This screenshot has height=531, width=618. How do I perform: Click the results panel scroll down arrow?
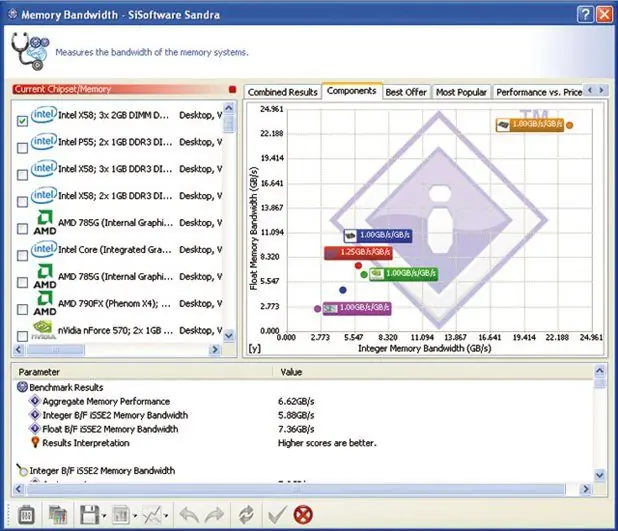coord(599,475)
